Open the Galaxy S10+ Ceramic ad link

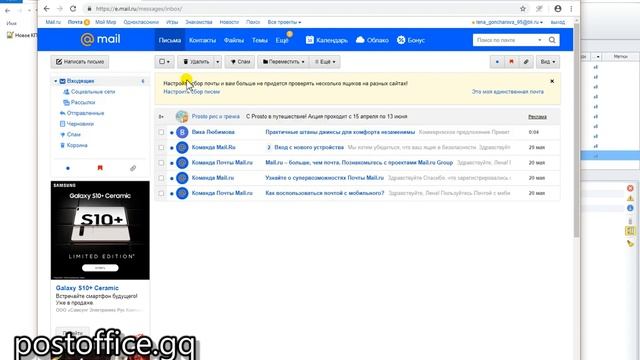(x=87, y=288)
